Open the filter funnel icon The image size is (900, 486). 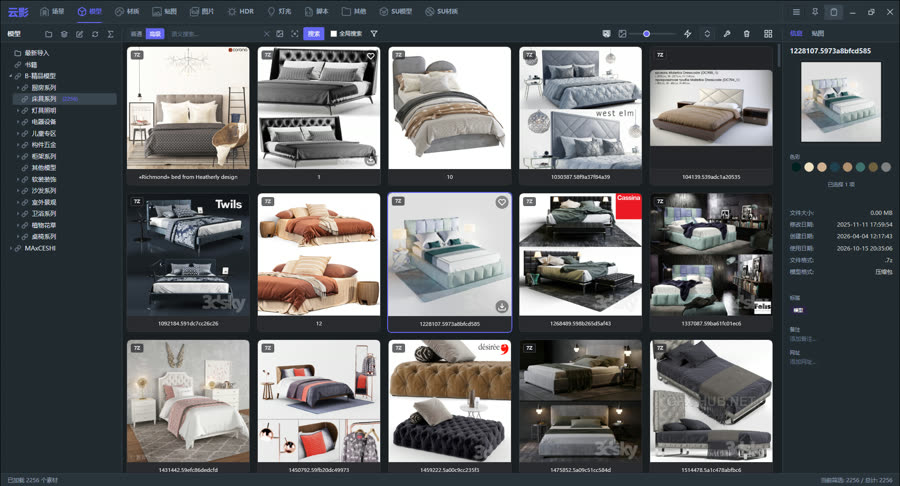tap(374, 34)
